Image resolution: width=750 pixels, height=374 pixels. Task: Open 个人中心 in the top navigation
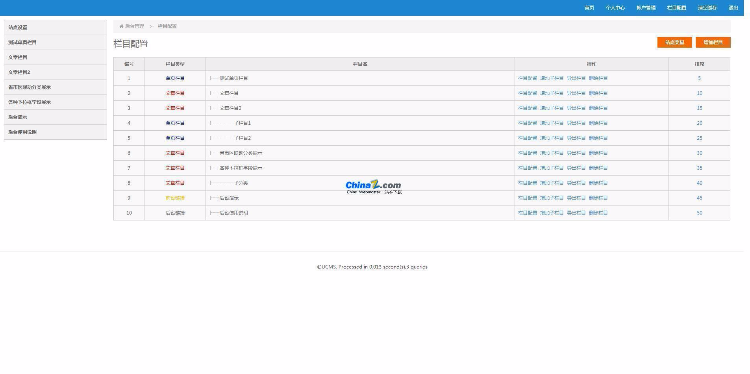(615, 8)
